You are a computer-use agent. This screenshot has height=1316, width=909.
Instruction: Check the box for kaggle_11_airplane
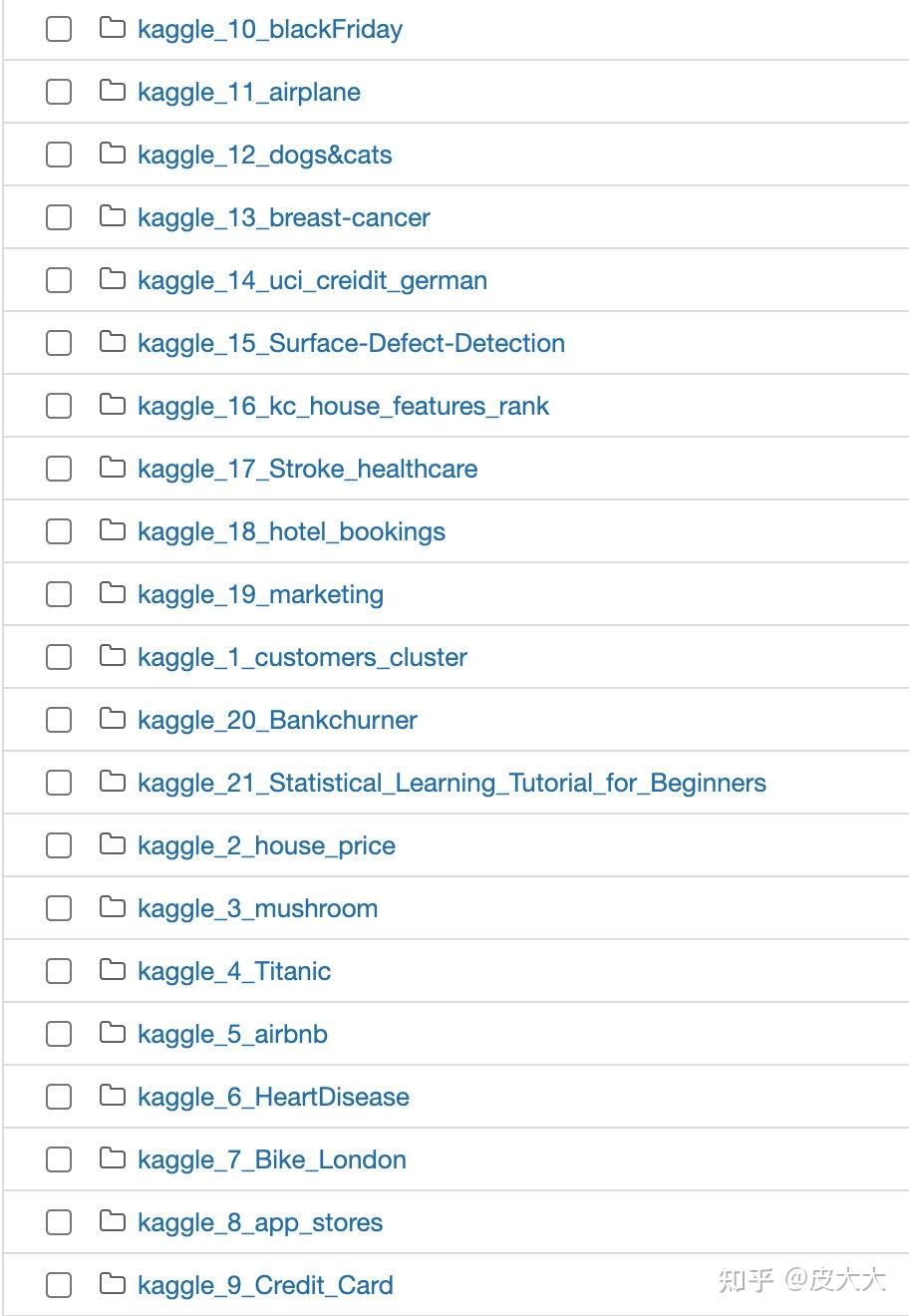click(59, 92)
